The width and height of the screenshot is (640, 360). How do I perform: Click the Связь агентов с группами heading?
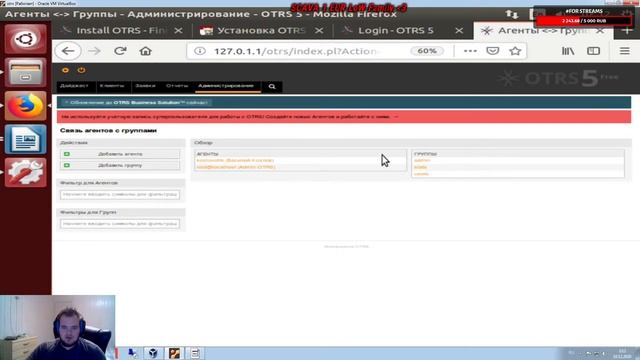[x=108, y=131]
